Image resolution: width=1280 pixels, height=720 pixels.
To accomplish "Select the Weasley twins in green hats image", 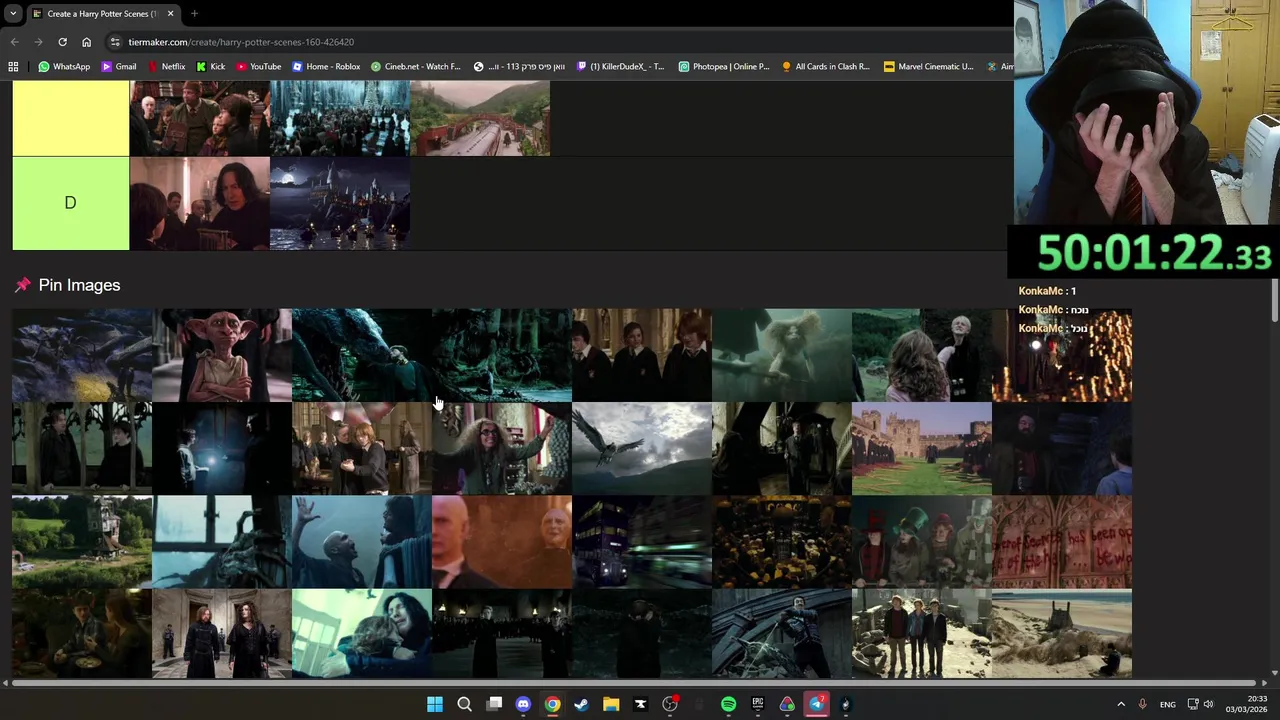I will 922,541.
